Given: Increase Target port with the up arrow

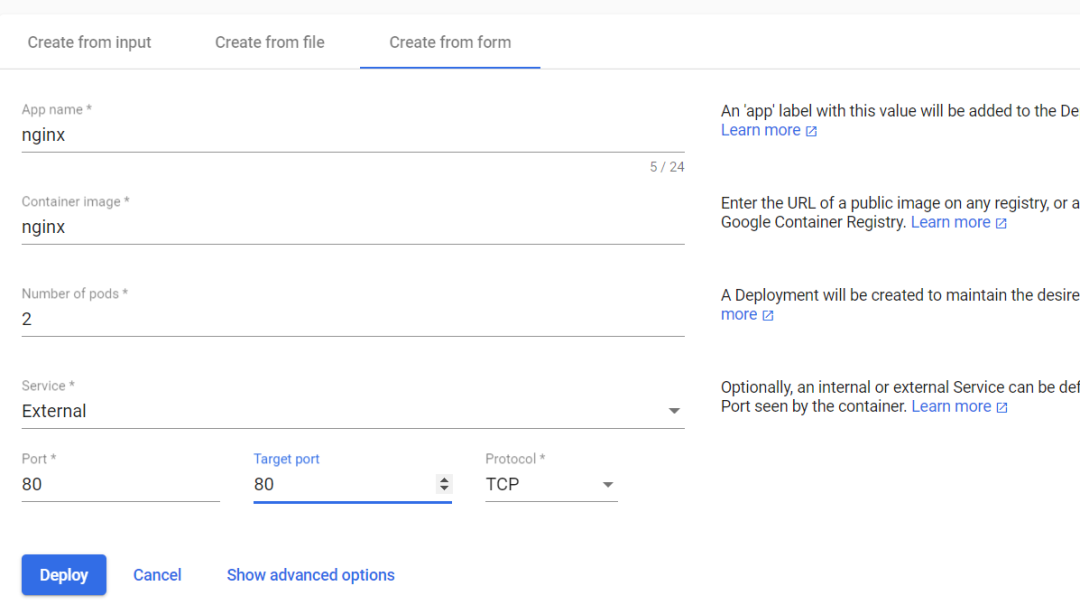Looking at the screenshot, I should [x=444, y=479].
